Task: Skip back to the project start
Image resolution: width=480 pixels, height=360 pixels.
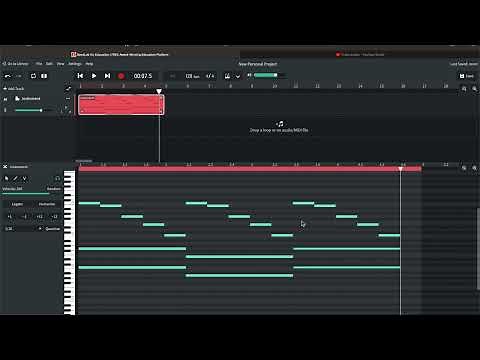Action: tap(80, 76)
